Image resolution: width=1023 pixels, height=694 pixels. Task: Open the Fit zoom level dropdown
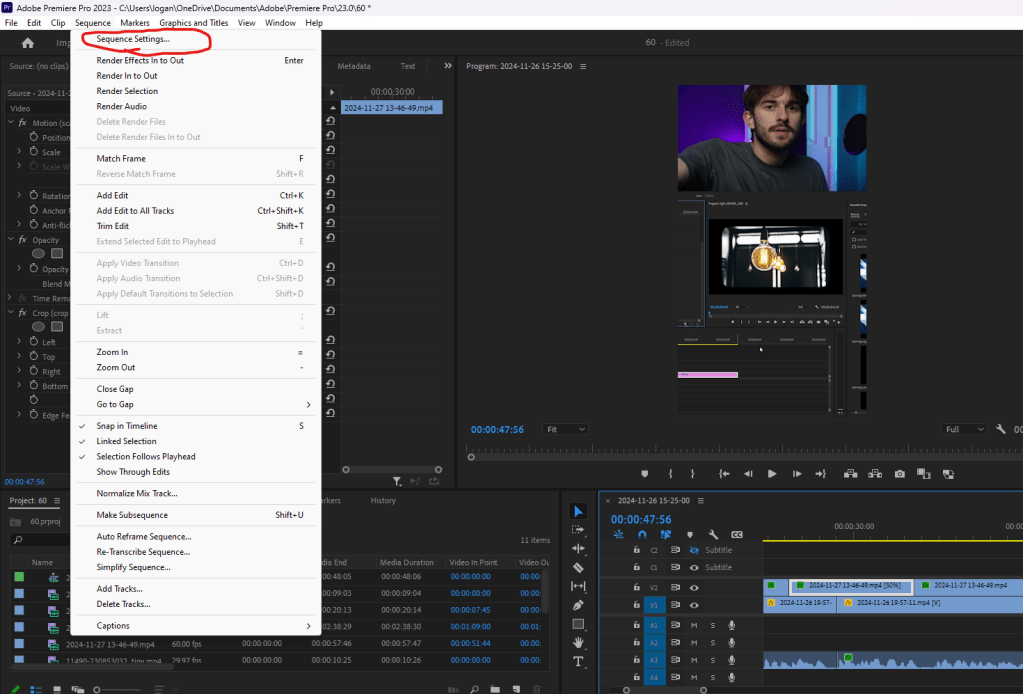(x=567, y=429)
